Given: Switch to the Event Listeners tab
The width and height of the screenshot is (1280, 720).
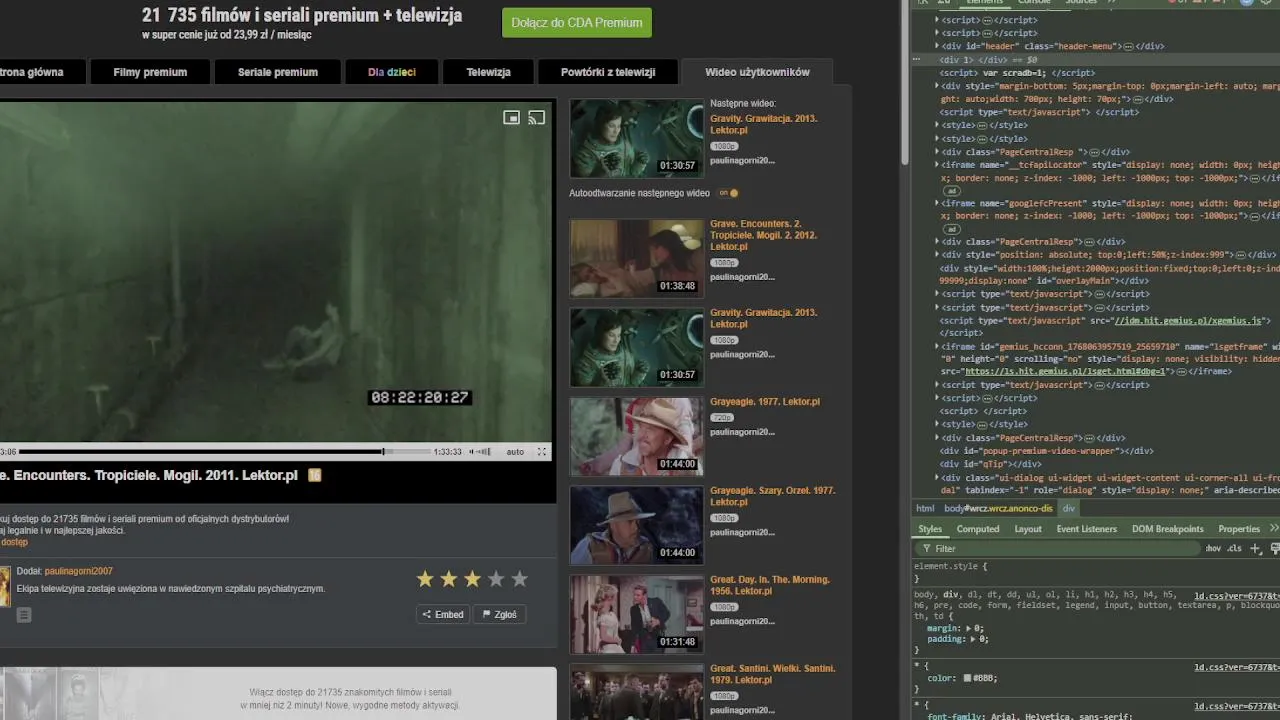Looking at the screenshot, I should coord(1086,529).
